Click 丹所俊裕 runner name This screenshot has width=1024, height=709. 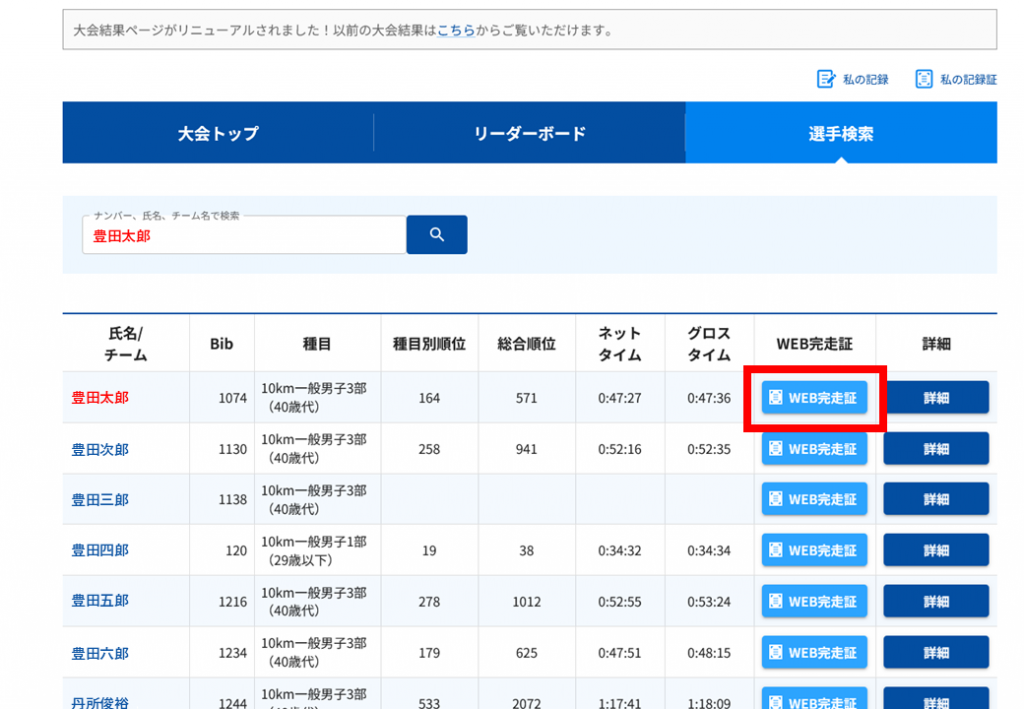(100, 702)
